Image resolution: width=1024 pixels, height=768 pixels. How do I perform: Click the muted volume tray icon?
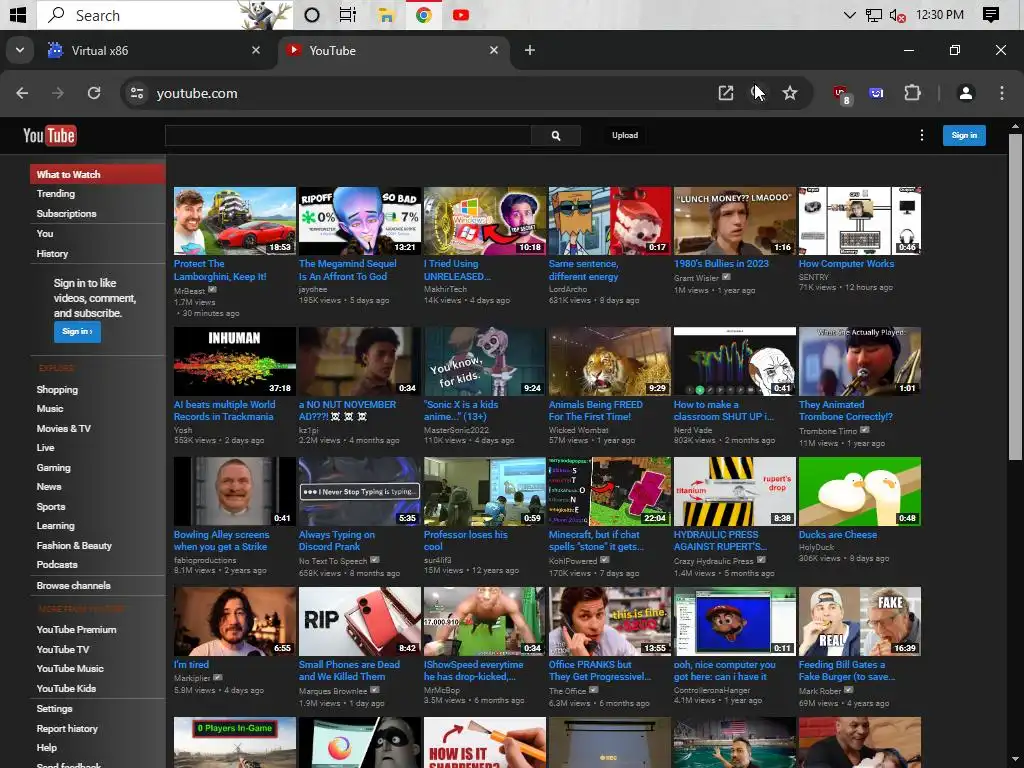pyautogui.click(x=897, y=14)
